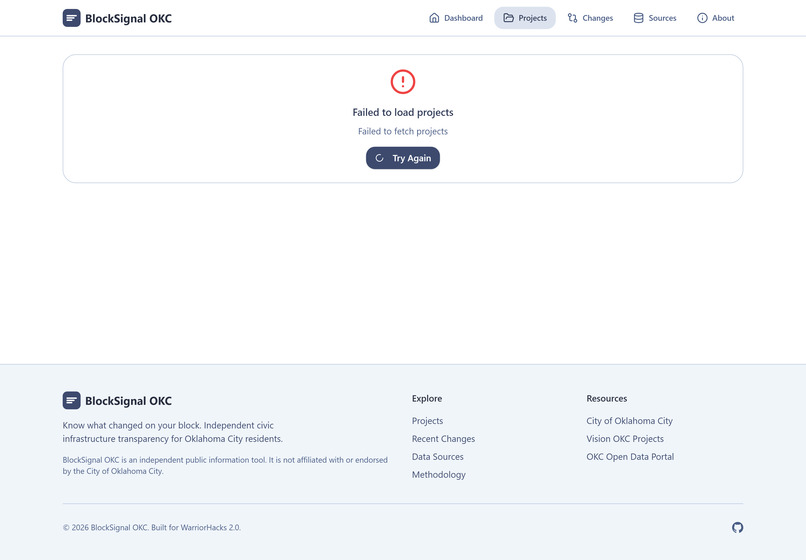
Task: Open the Vision OKC Projects link
Action: [x=625, y=439]
